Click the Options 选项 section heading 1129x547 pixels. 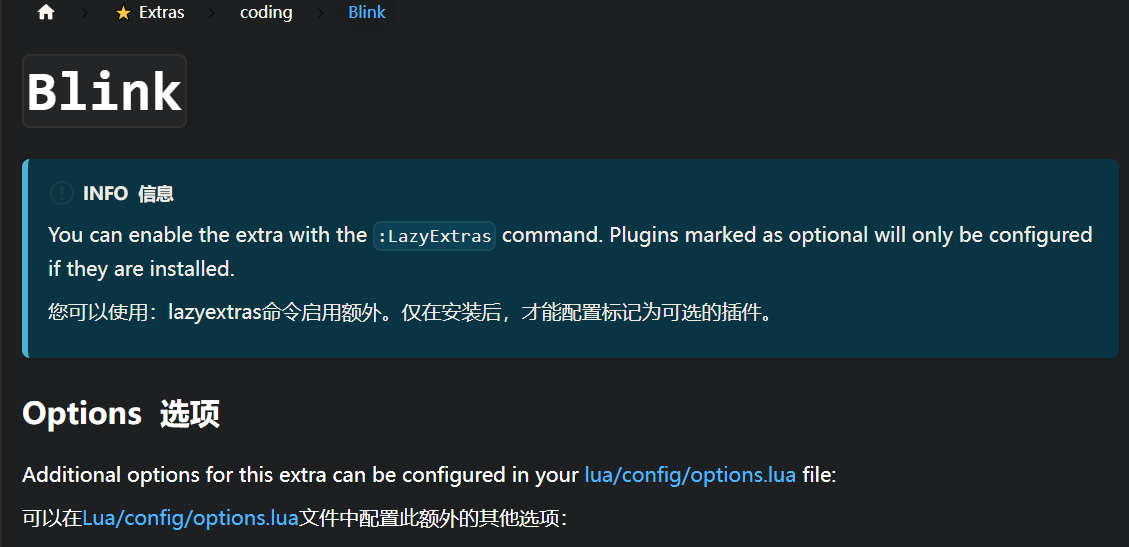click(x=121, y=414)
